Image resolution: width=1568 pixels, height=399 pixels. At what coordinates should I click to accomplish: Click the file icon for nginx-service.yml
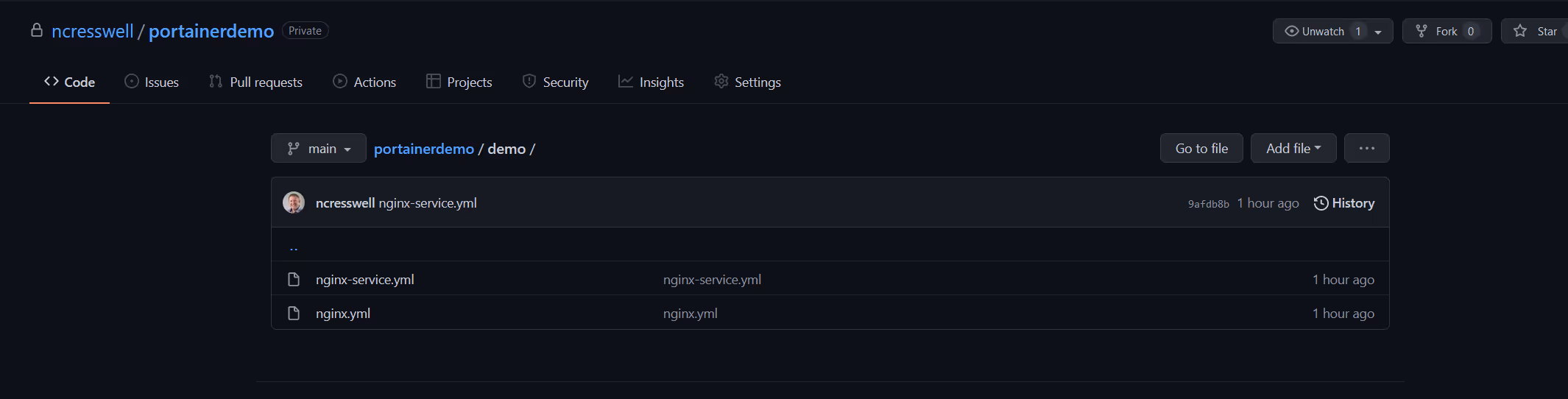[x=294, y=279]
